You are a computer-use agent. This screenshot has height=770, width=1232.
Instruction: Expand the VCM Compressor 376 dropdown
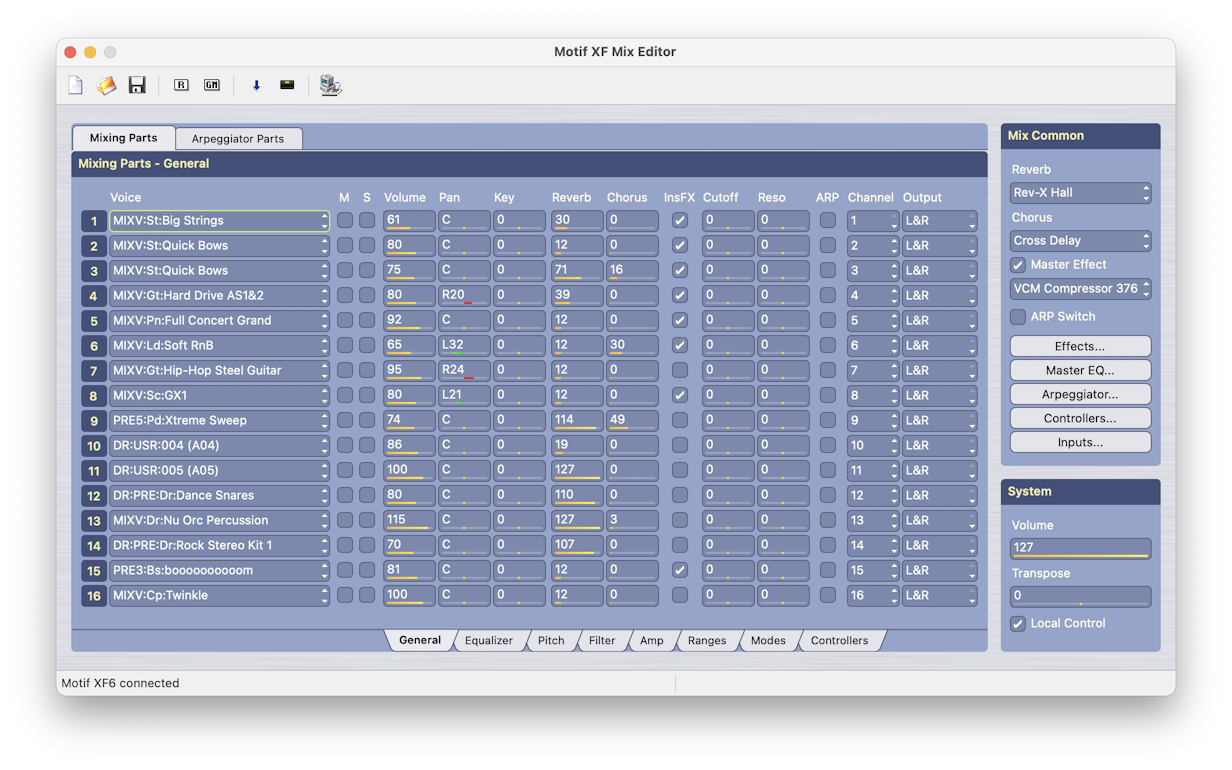[1080, 289]
